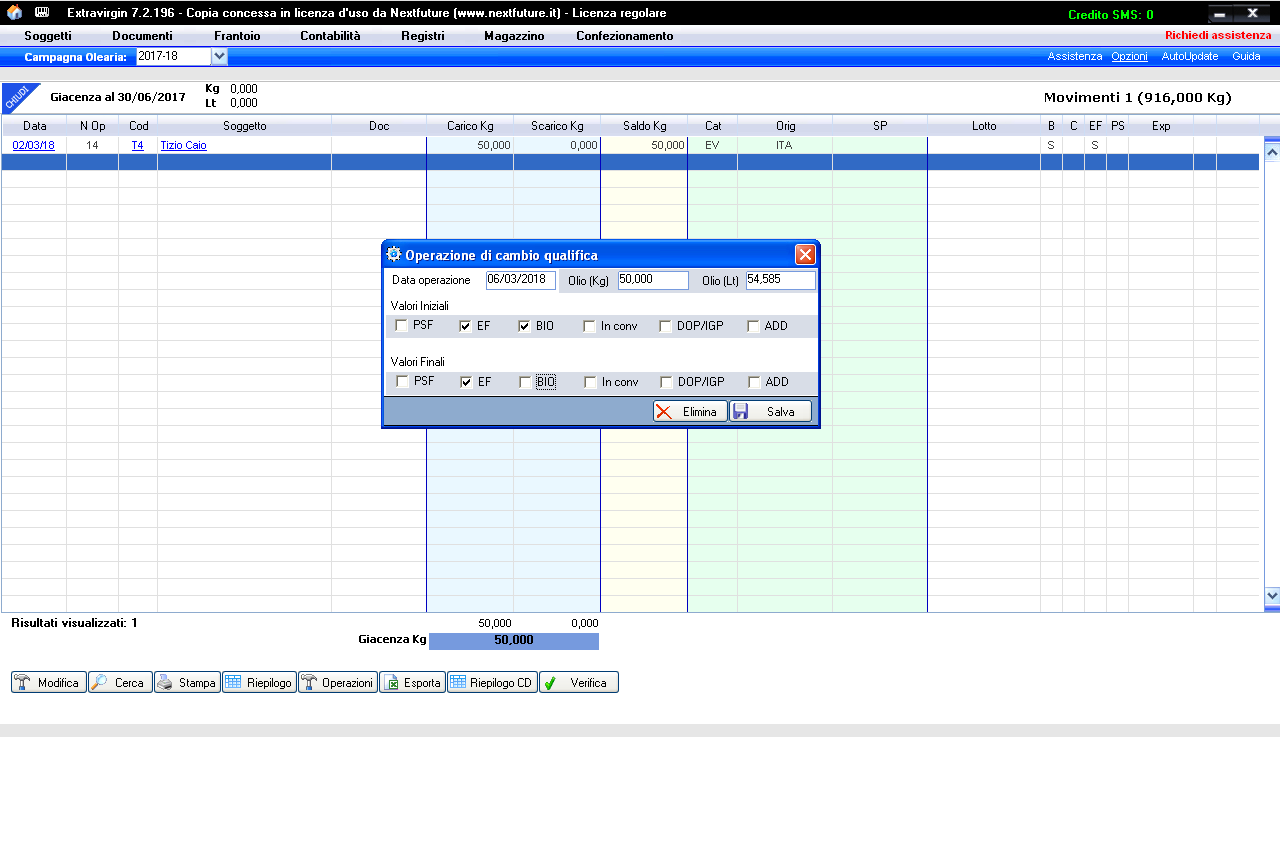1280x842 pixels.
Task: Open date link 02/03/18
Action: pyautogui.click(x=33, y=145)
